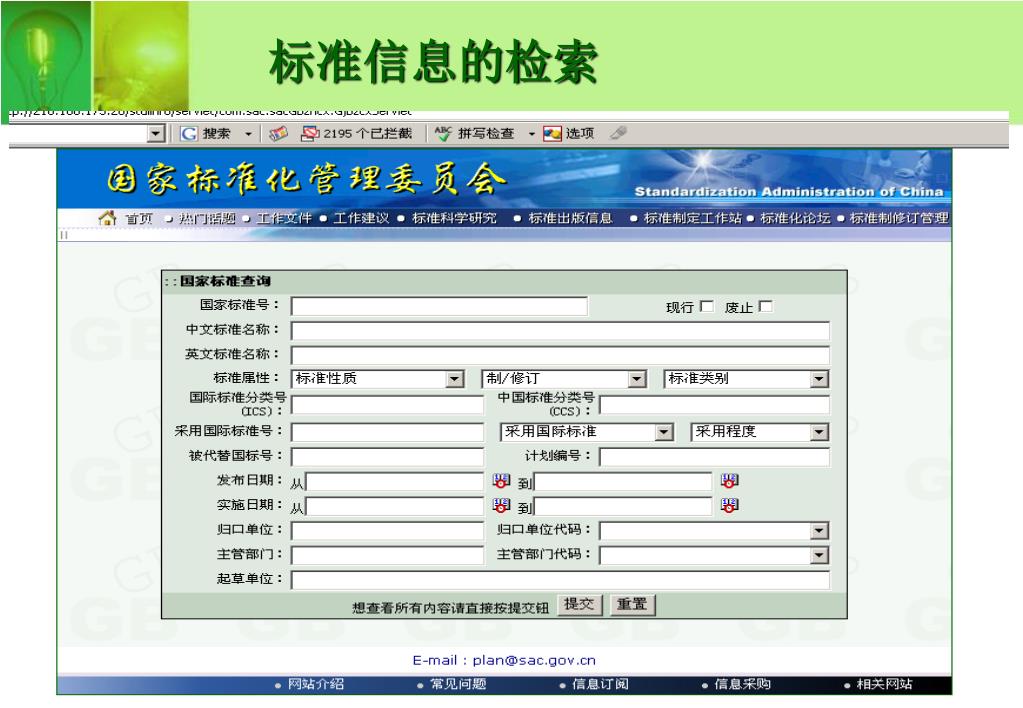Click the 实施日期 从 start date field

click(x=395, y=507)
